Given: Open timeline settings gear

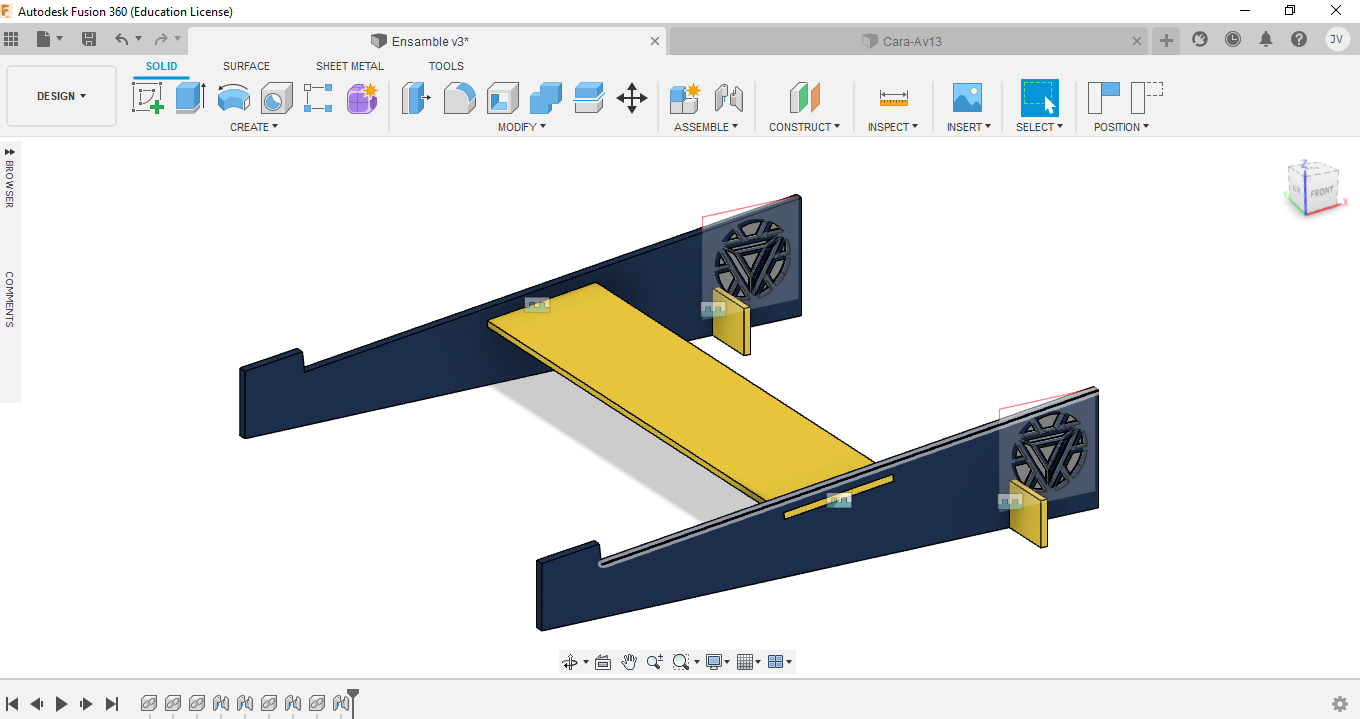Looking at the screenshot, I should click(1340, 704).
